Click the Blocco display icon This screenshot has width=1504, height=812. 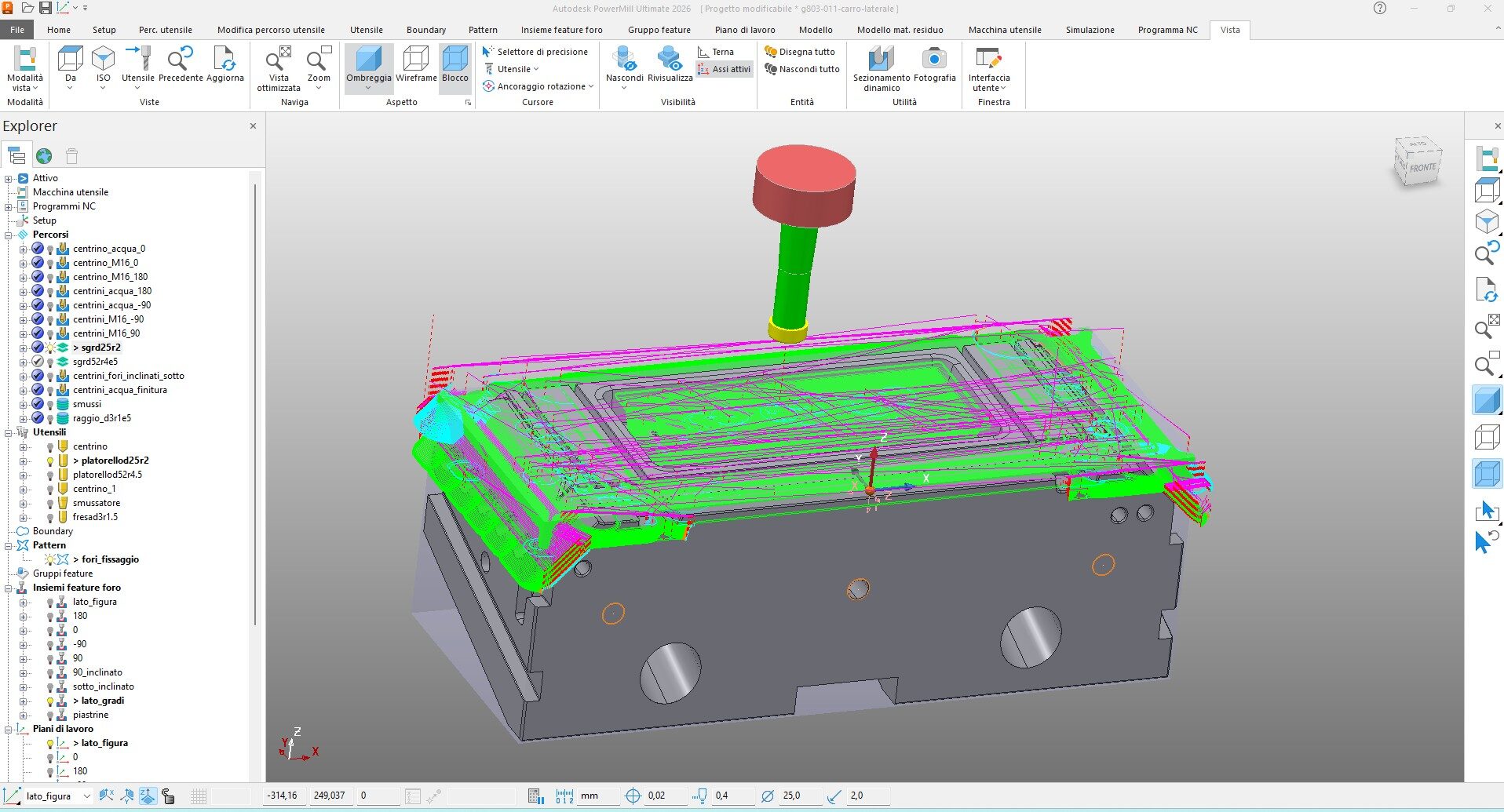[x=454, y=60]
